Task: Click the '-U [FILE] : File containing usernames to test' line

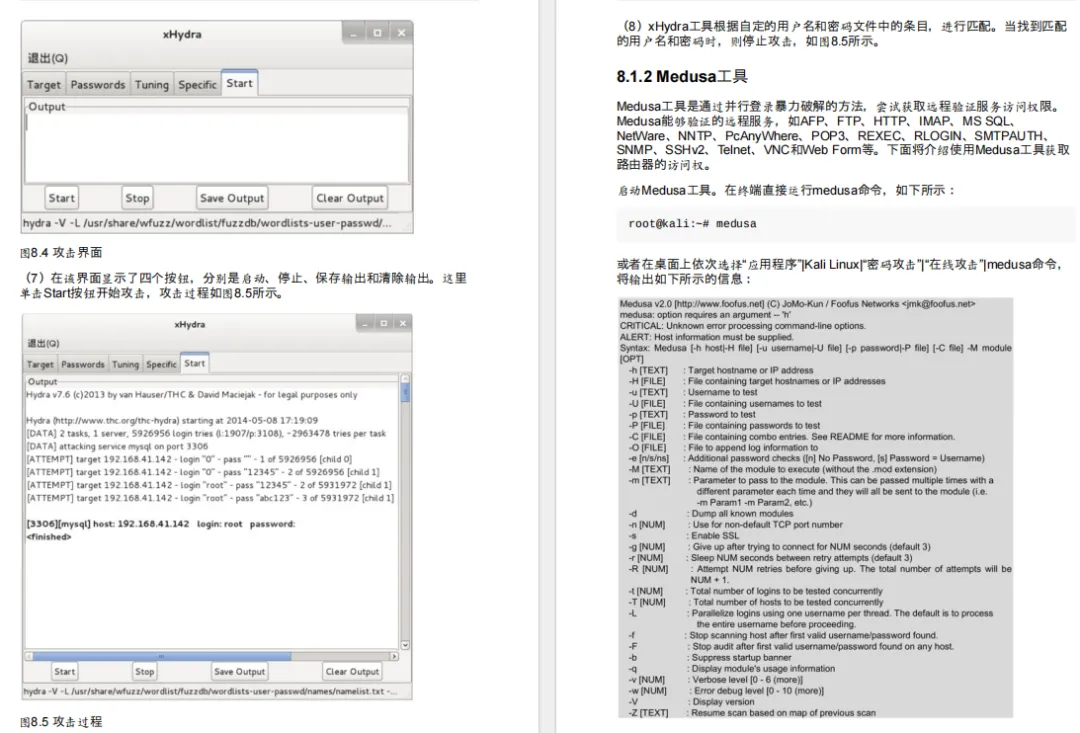Action: tap(725, 404)
